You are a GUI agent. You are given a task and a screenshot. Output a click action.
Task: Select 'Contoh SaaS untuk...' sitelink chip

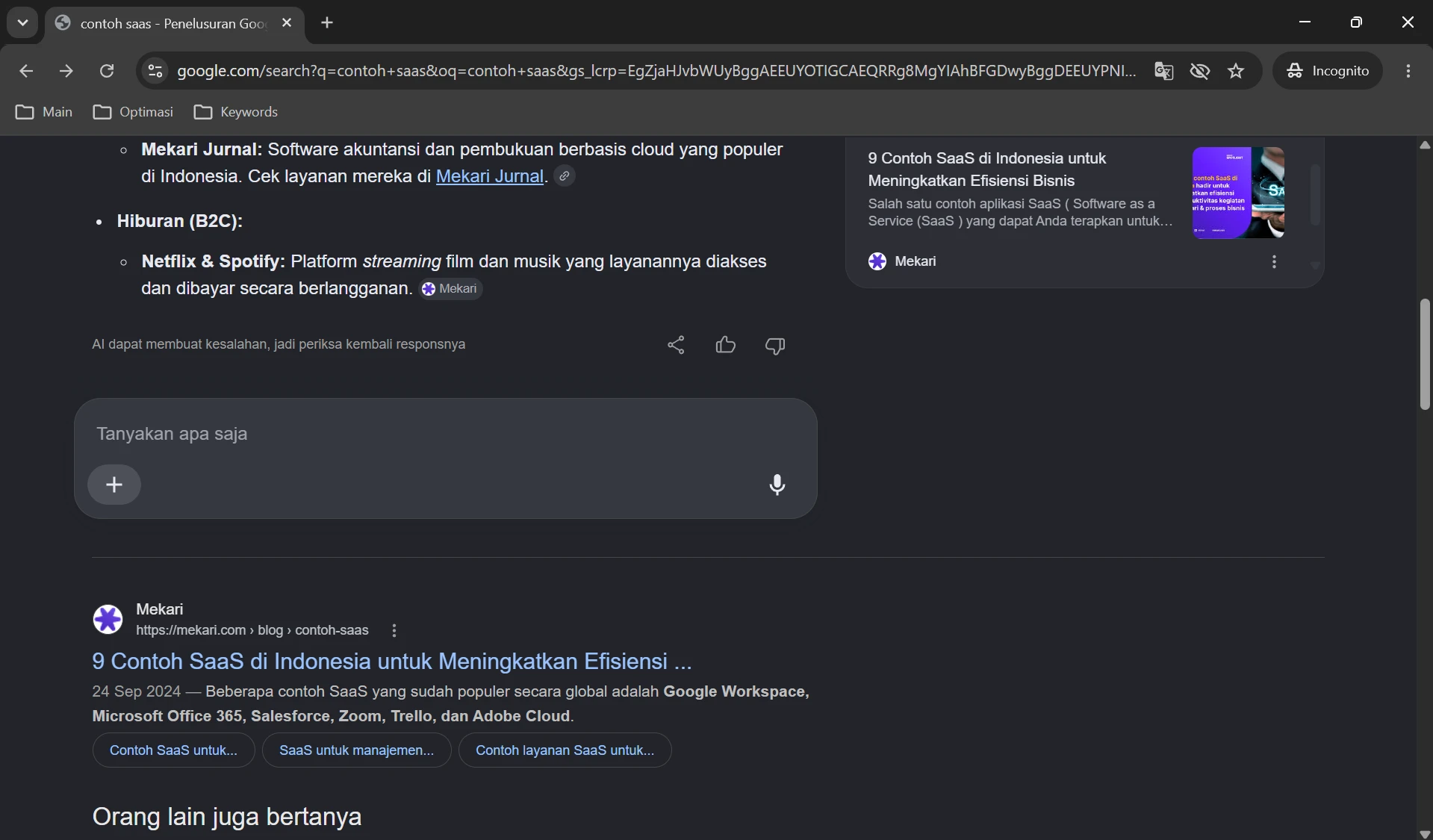(173, 750)
